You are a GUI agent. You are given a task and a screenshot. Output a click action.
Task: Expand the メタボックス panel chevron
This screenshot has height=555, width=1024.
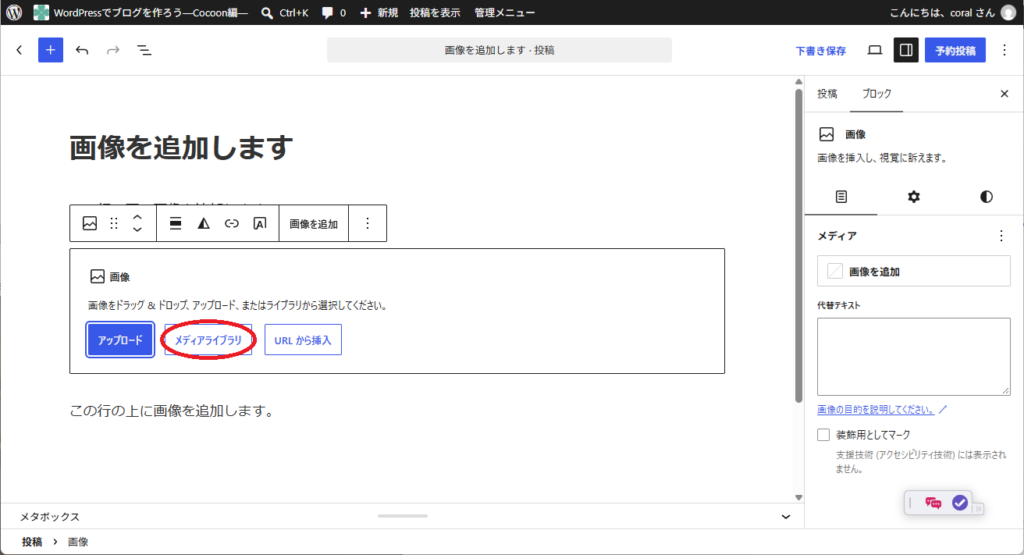(786, 516)
